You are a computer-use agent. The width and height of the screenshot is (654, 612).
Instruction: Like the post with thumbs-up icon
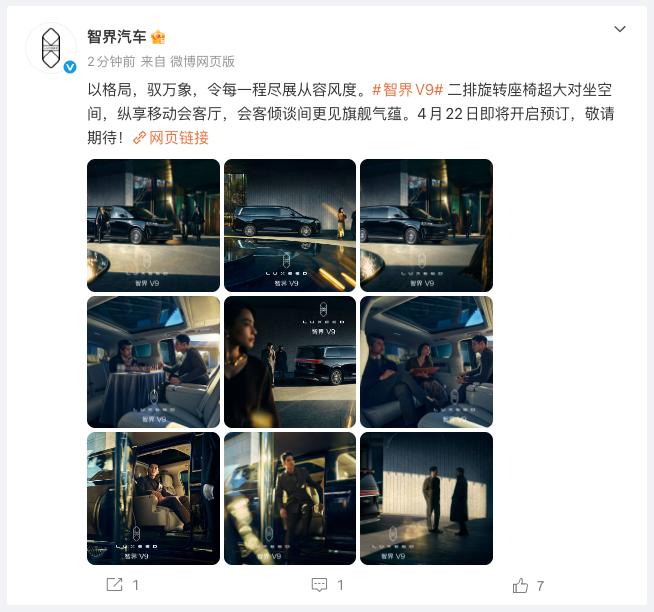point(520,585)
